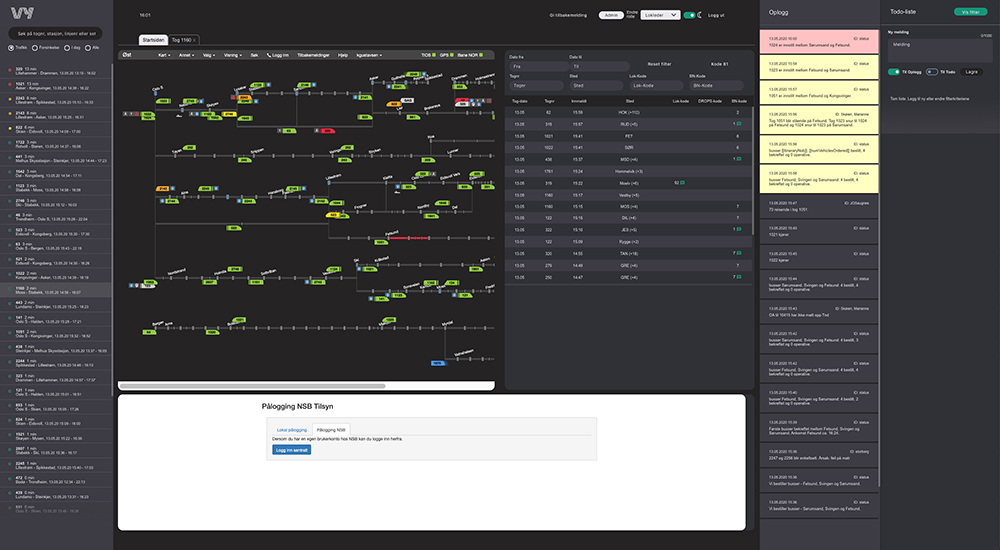
Task: Open comment icon on row 319 RUD
Action: [x=739, y=124]
